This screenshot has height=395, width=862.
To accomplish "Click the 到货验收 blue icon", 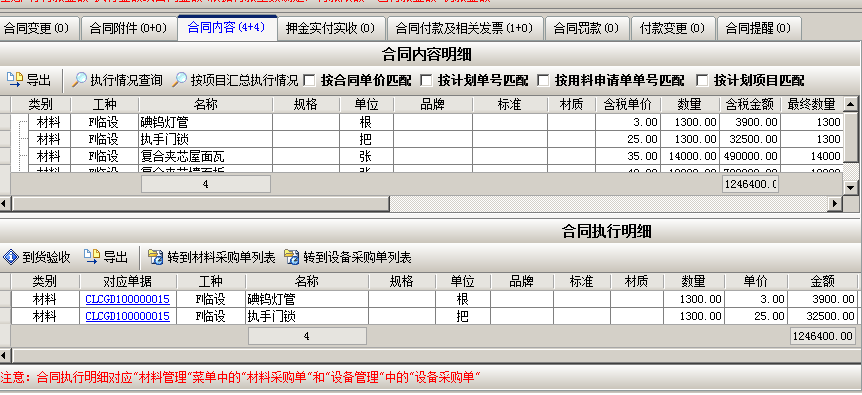I will (x=10, y=257).
